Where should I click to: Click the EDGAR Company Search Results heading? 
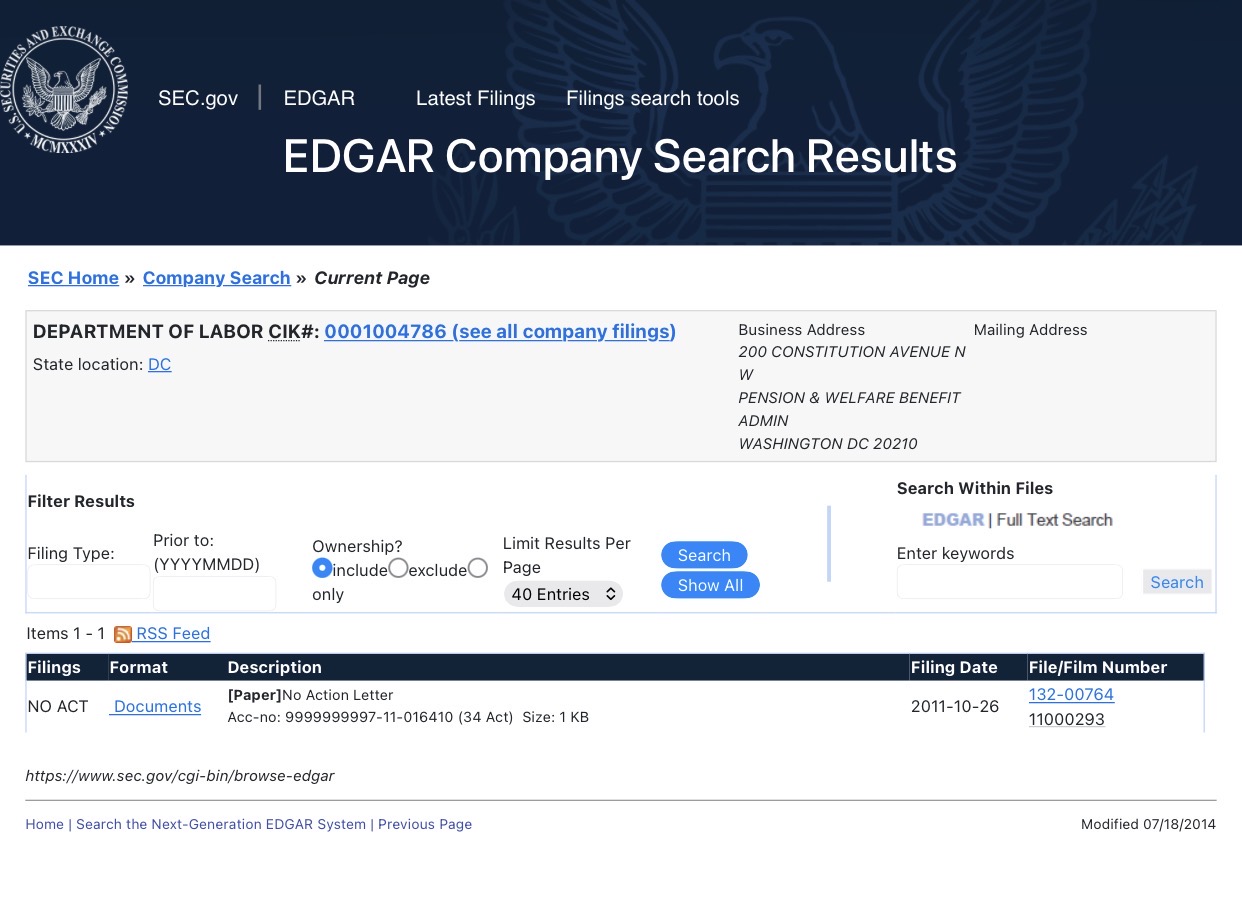620,157
